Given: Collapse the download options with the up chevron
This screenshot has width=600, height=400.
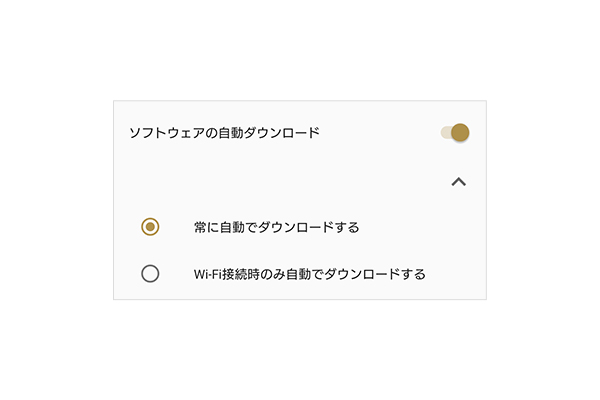Looking at the screenshot, I should (x=459, y=182).
